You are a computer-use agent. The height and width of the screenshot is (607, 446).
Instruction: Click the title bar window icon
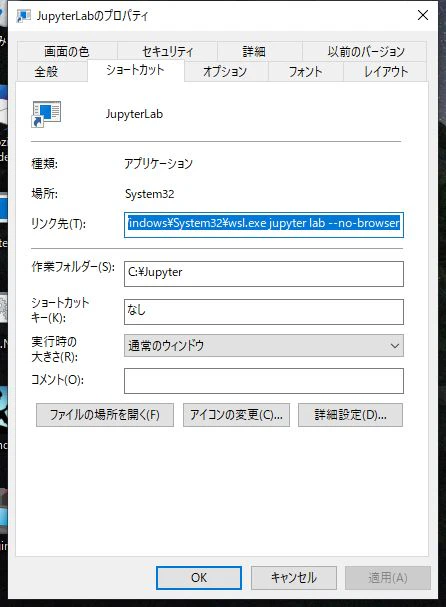tap(24, 16)
